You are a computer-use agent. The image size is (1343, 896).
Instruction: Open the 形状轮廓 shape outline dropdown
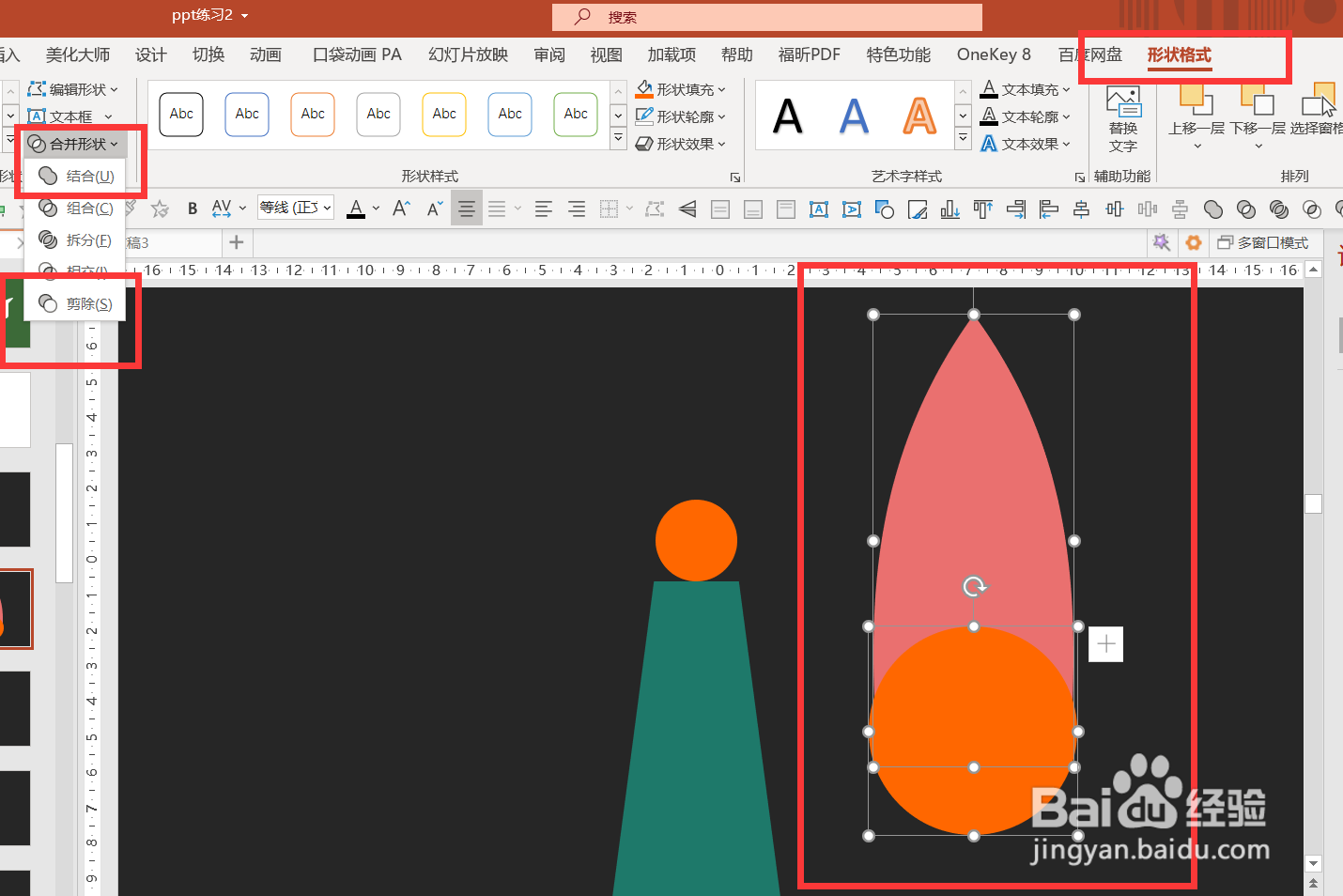(x=681, y=116)
